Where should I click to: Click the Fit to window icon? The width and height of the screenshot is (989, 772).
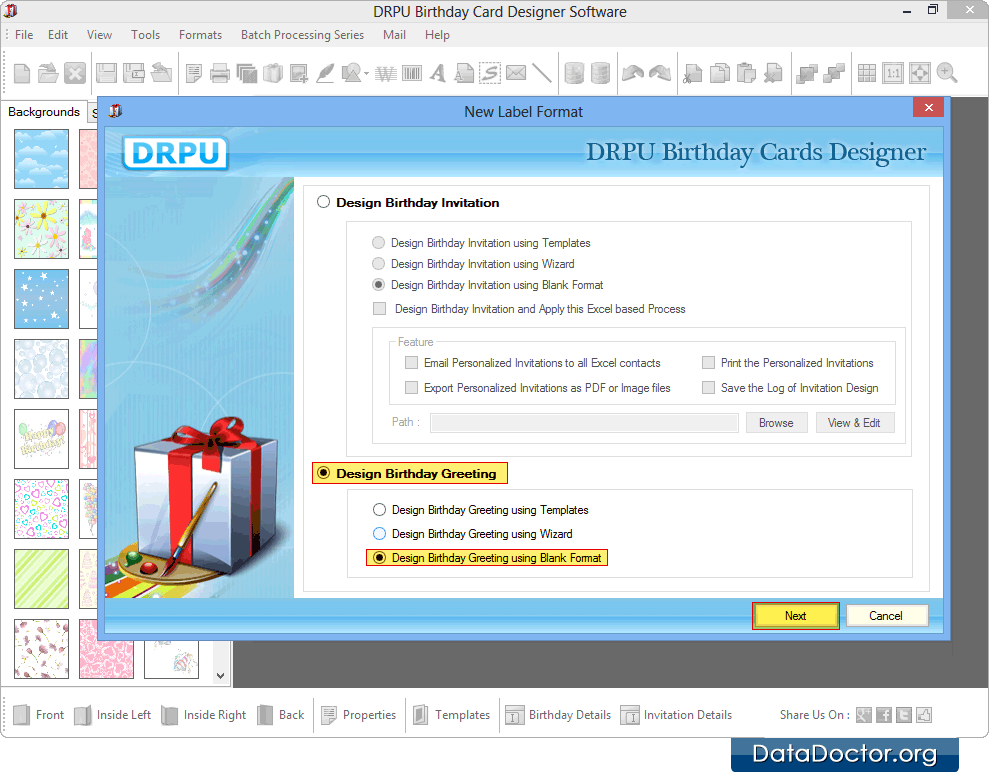[x=920, y=73]
